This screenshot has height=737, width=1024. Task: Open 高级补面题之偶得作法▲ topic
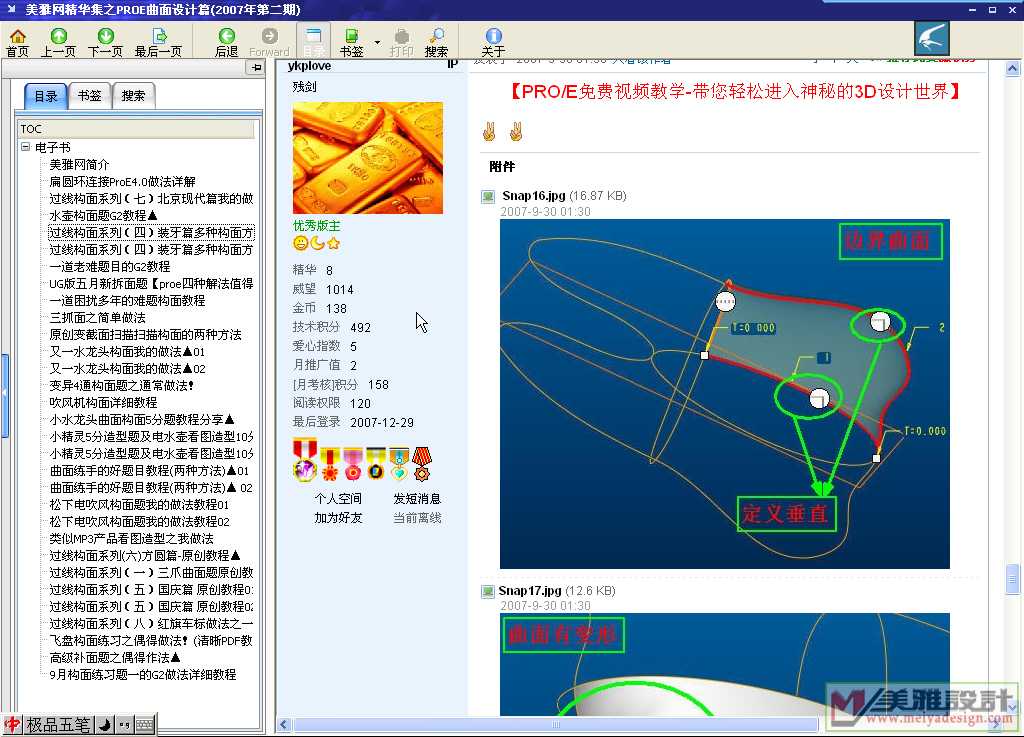tap(115, 657)
